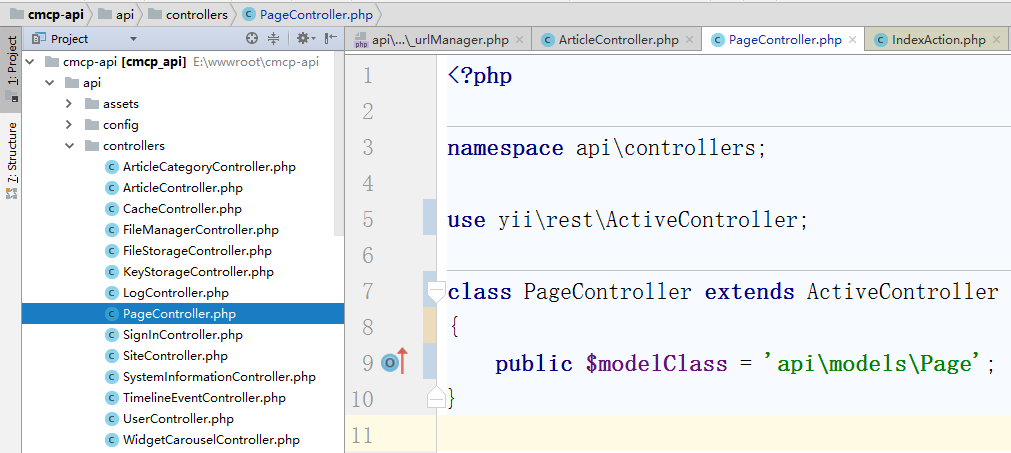
Task: Open the Project panel settings gear
Action: click(302, 39)
